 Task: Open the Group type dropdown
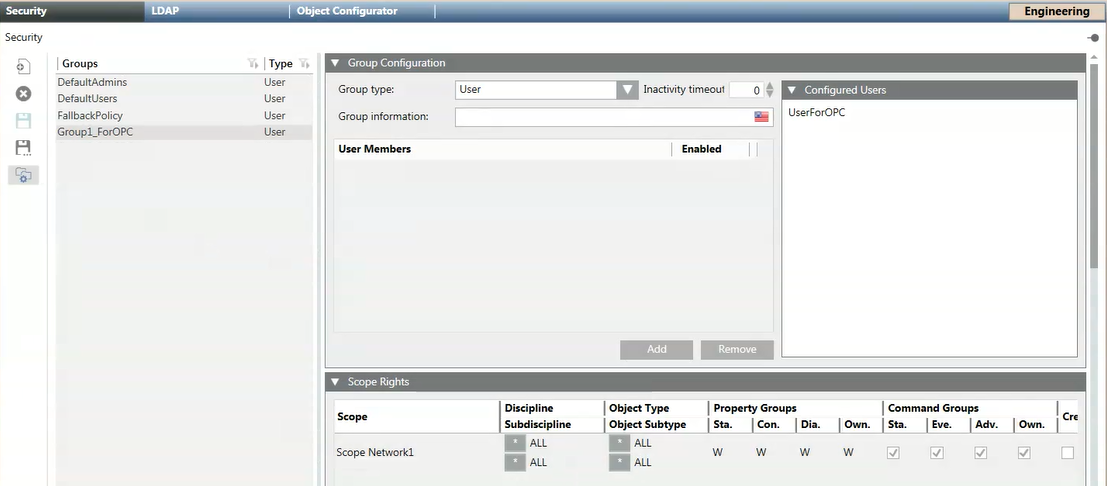627,90
